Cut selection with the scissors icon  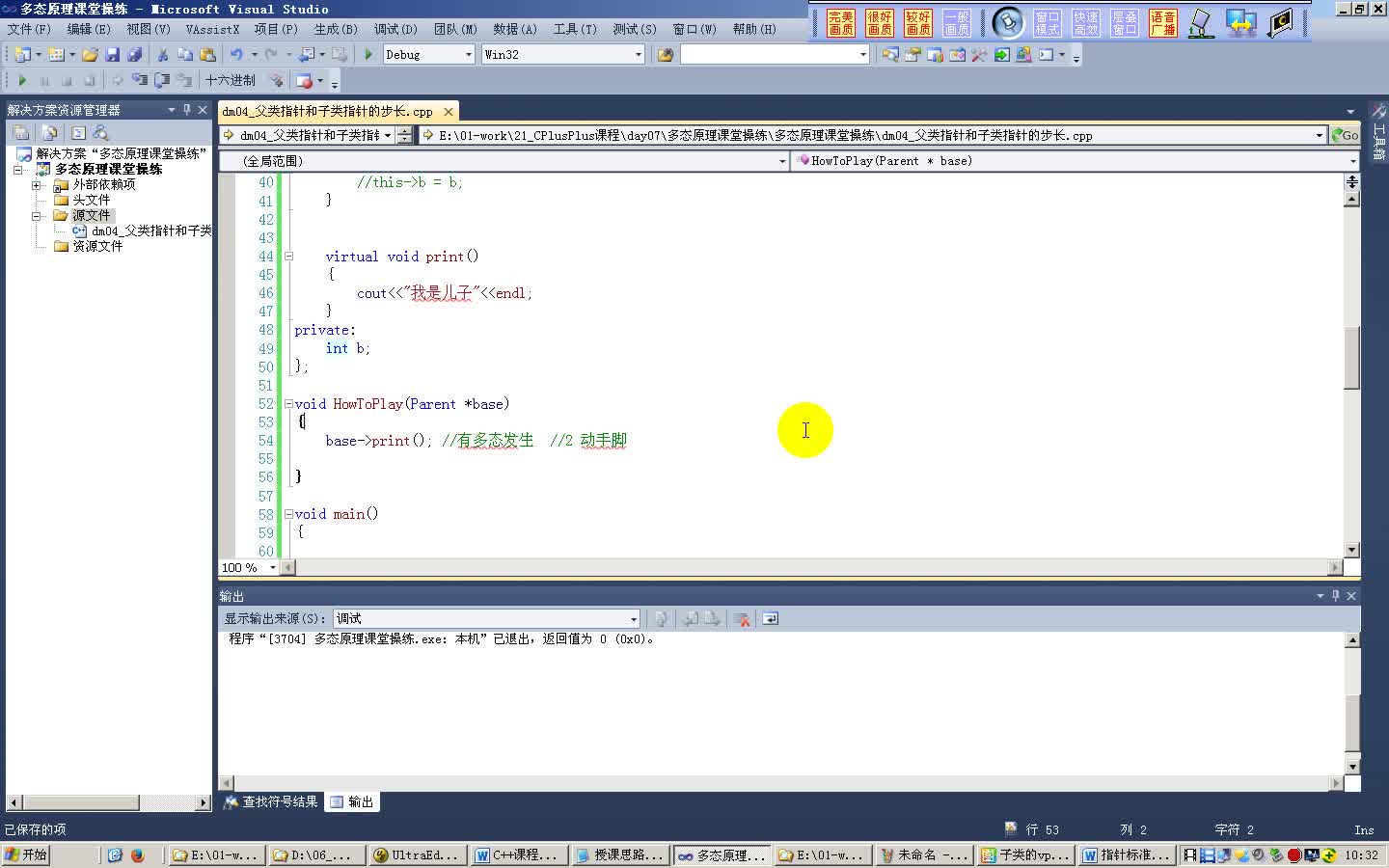click(x=163, y=55)
